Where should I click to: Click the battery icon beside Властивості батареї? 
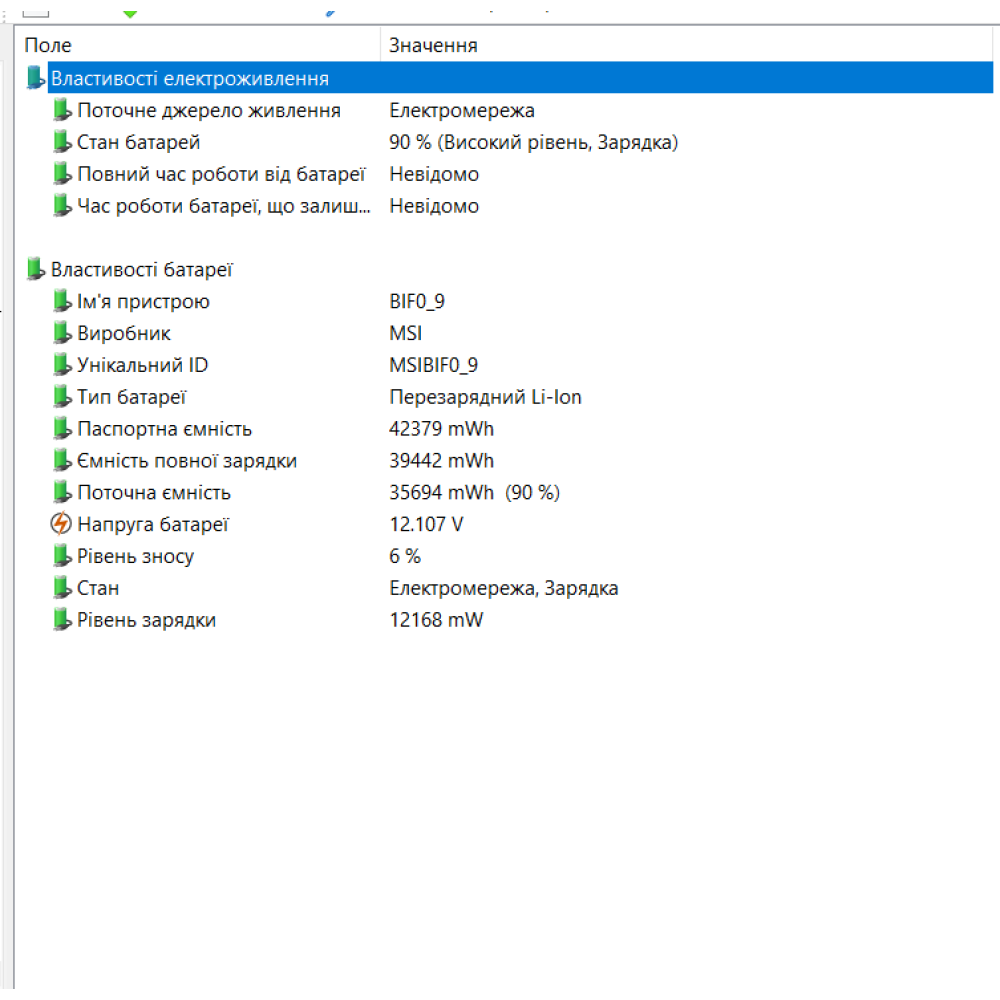(36, 269)
